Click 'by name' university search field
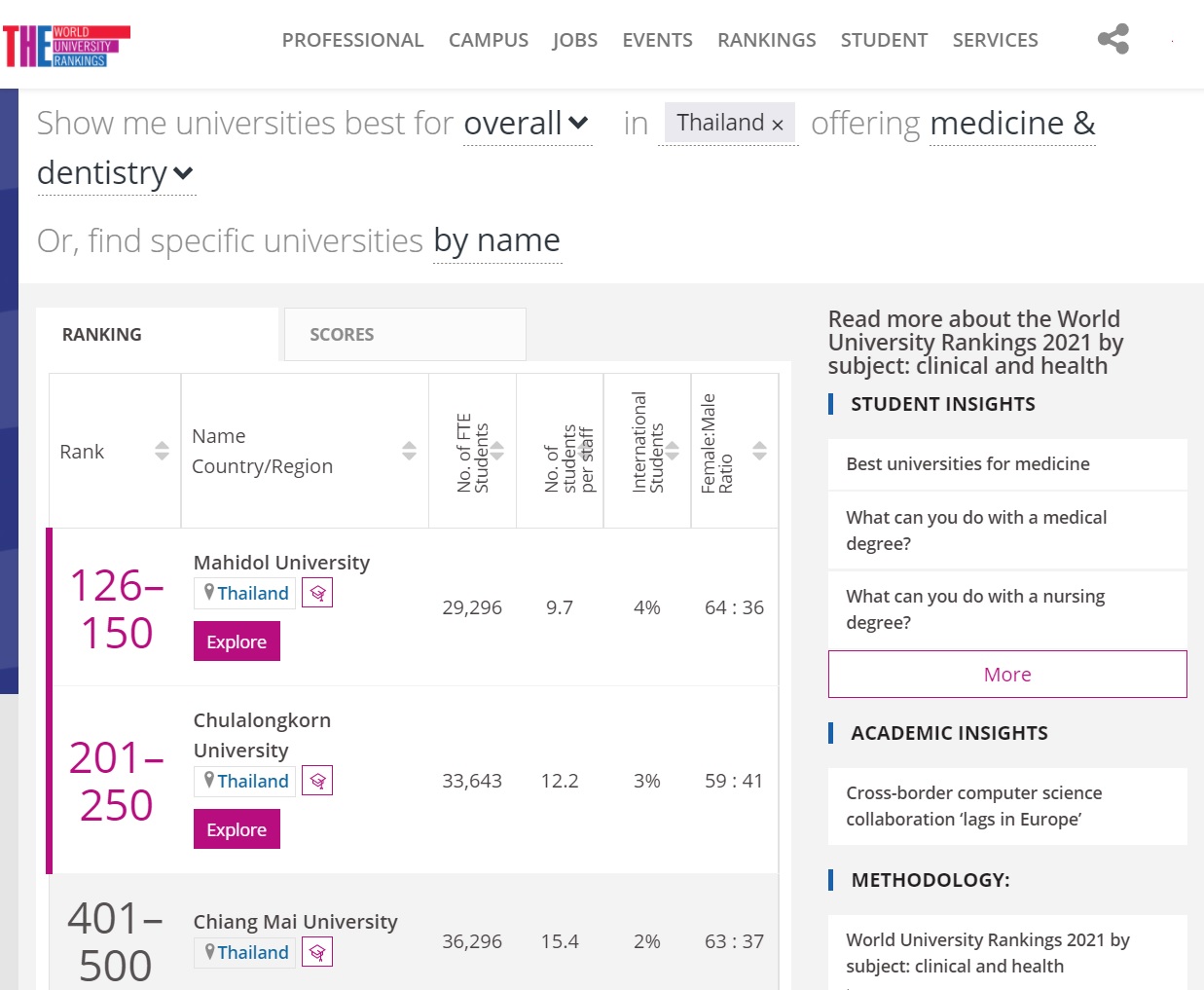The image size is (1204, 990). coord(496,240)
